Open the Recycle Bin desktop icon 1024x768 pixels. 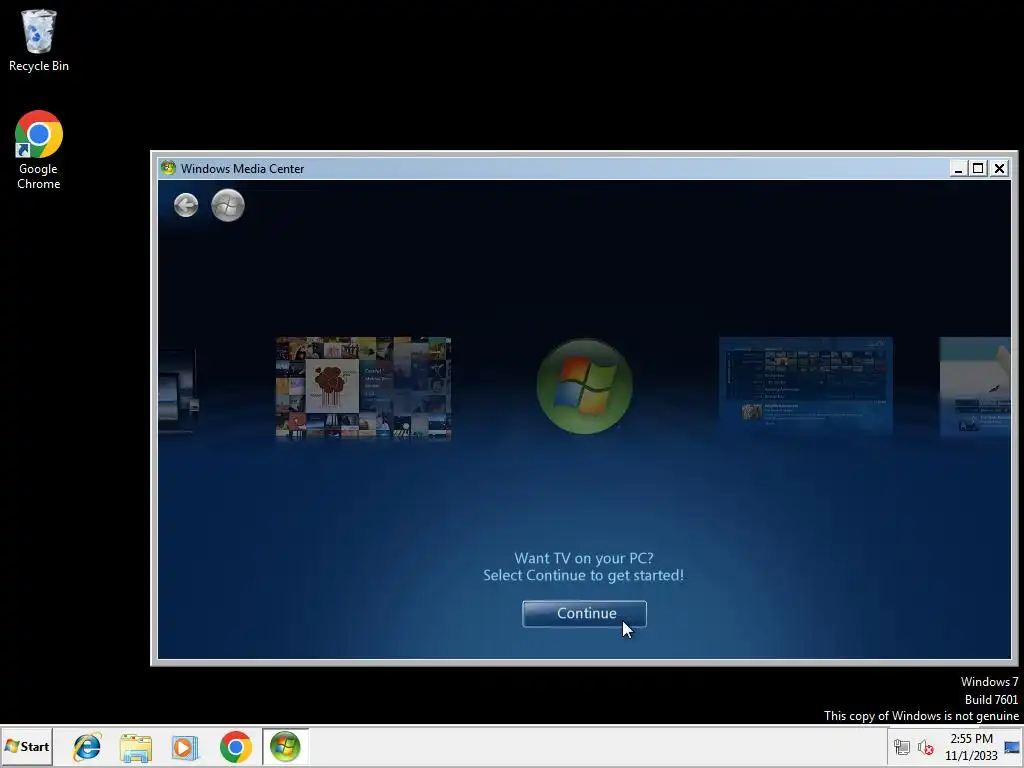coord(39,40)
